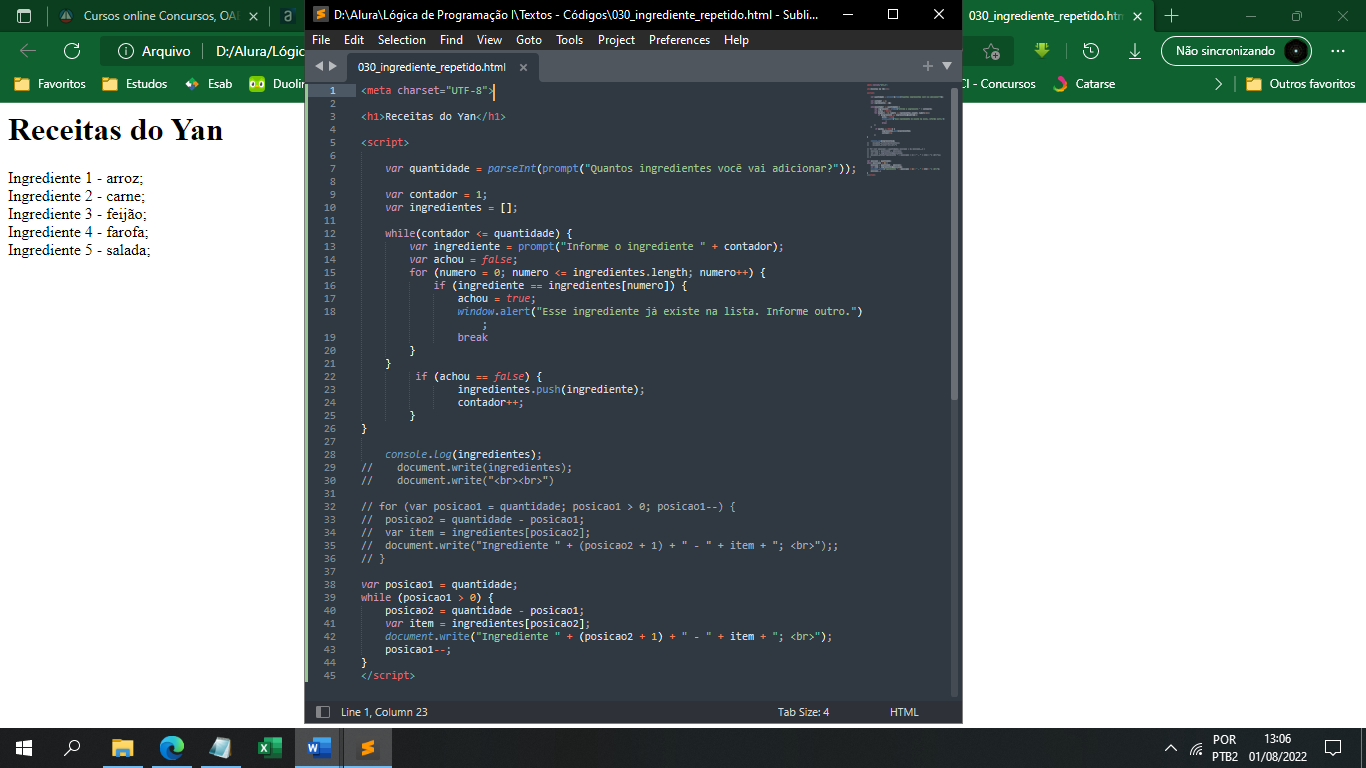
Task: Close the Cursos online Concursos tab
Action: click(253, 16)
